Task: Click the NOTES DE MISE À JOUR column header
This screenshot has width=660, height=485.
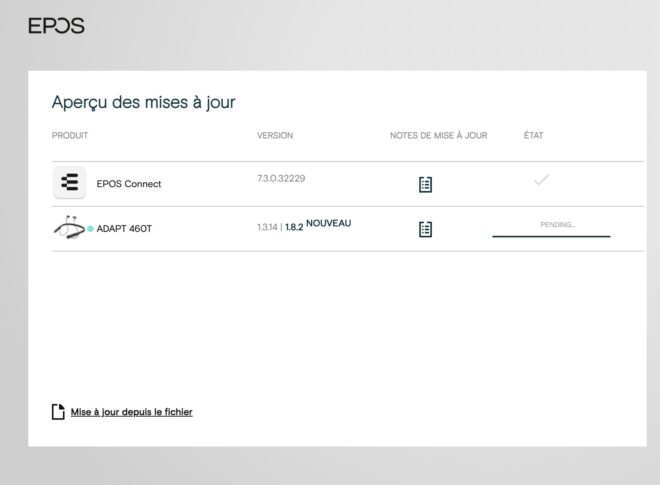Action: pyautogui.click(x=439, y=136)
